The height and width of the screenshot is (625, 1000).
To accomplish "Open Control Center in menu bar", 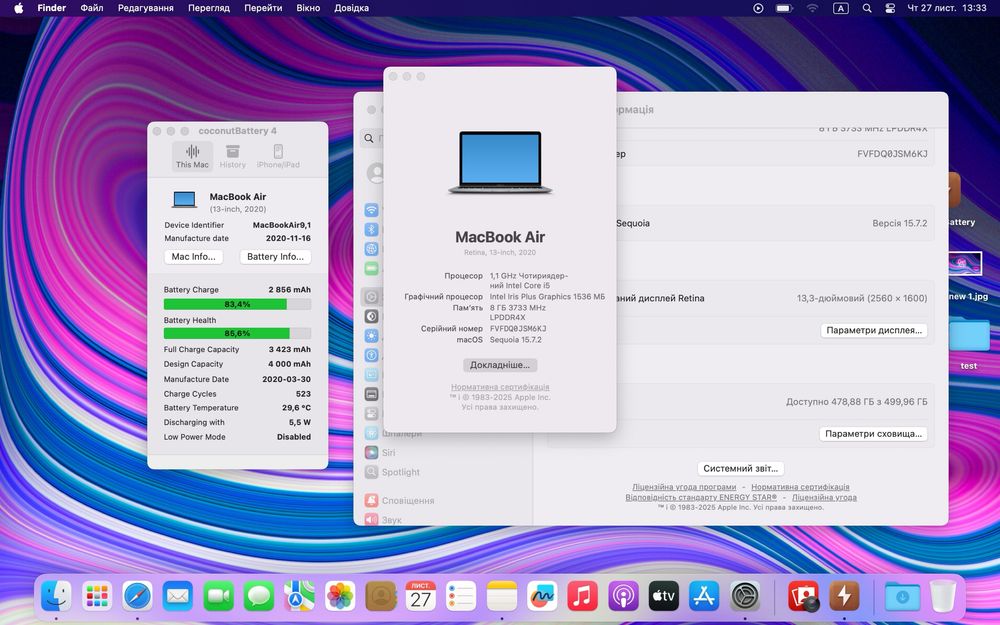I will click(890, 8).
